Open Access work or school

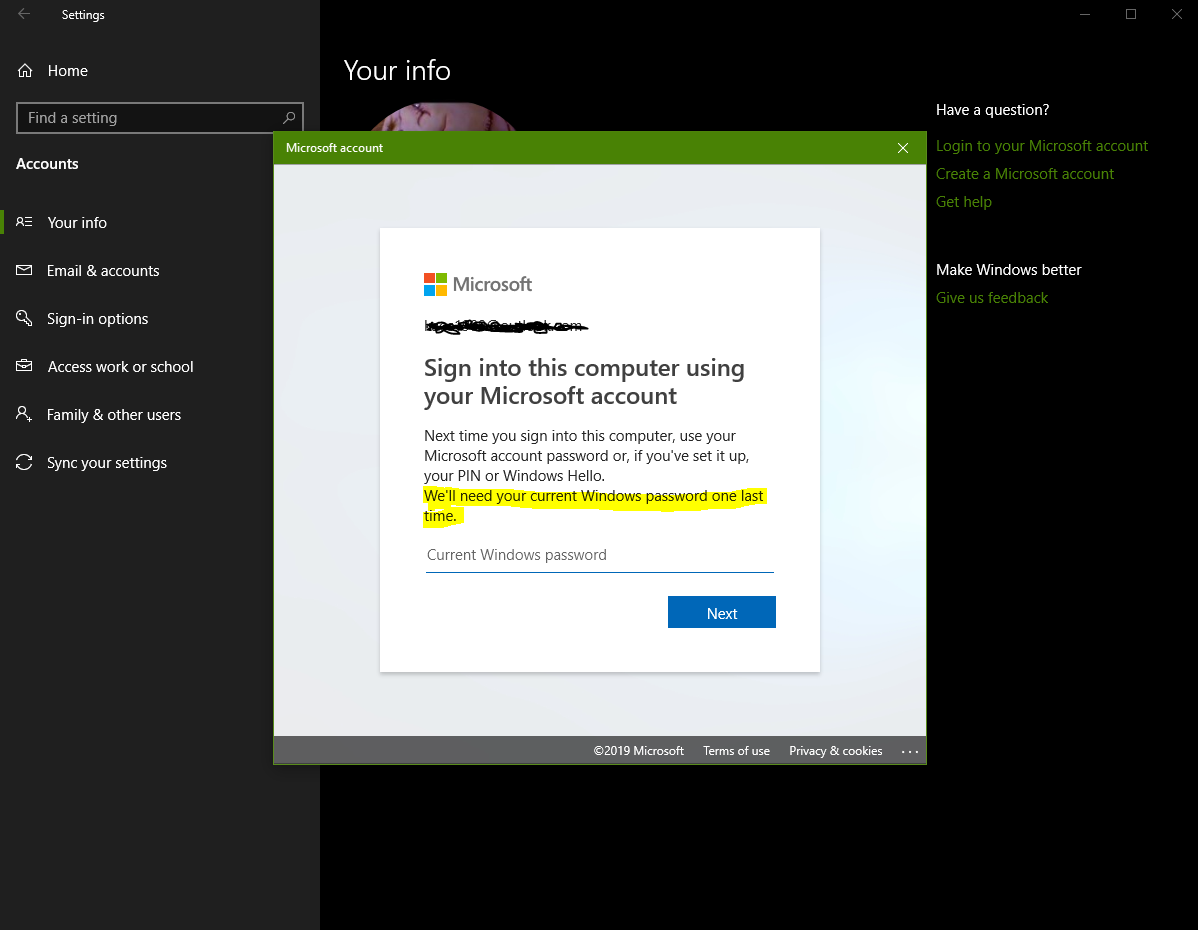point(121,367)
